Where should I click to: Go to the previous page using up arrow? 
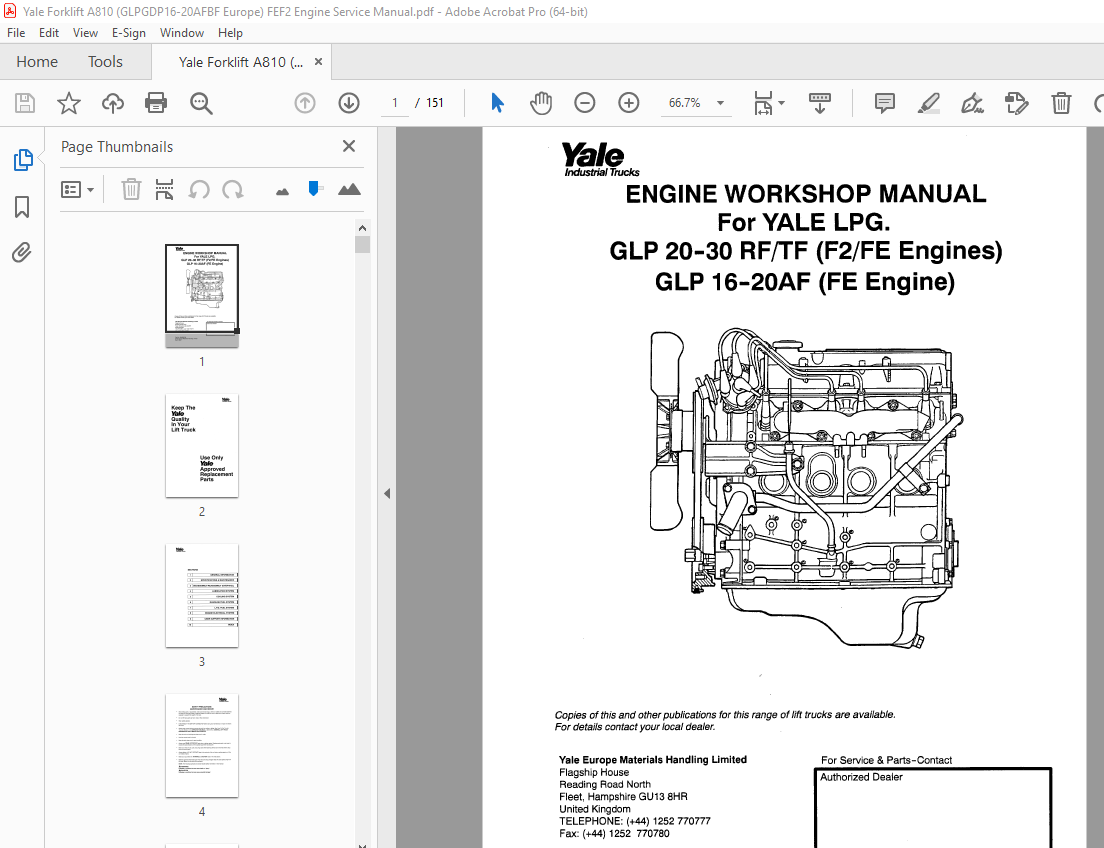(x=305, y=104)
